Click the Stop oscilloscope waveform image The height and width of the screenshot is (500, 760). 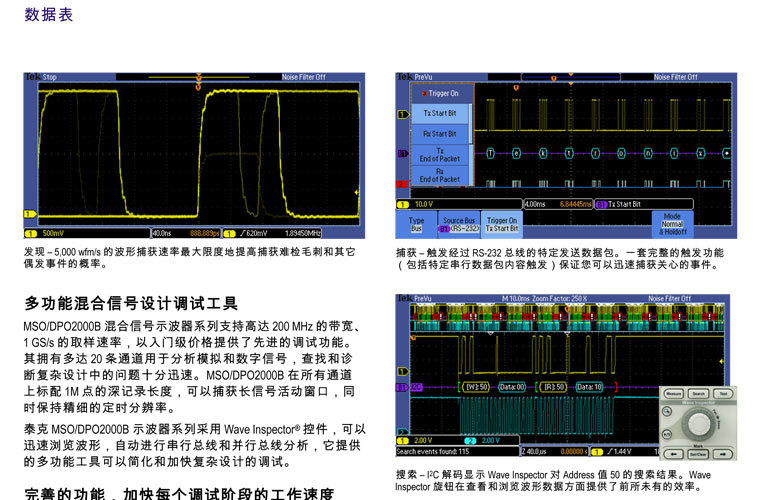(194, 156)
